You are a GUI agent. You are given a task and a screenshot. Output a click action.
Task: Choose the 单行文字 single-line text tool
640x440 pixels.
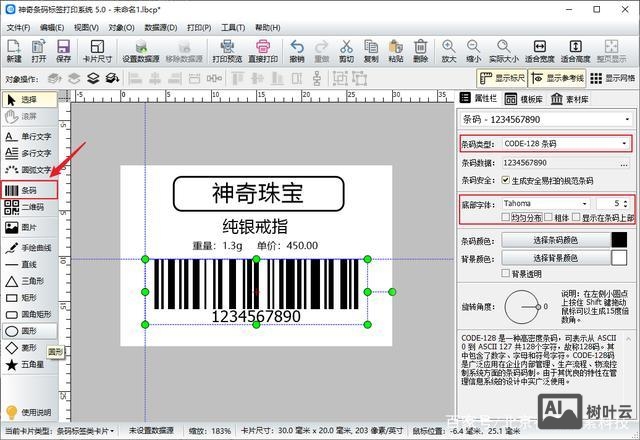point(29,136)
